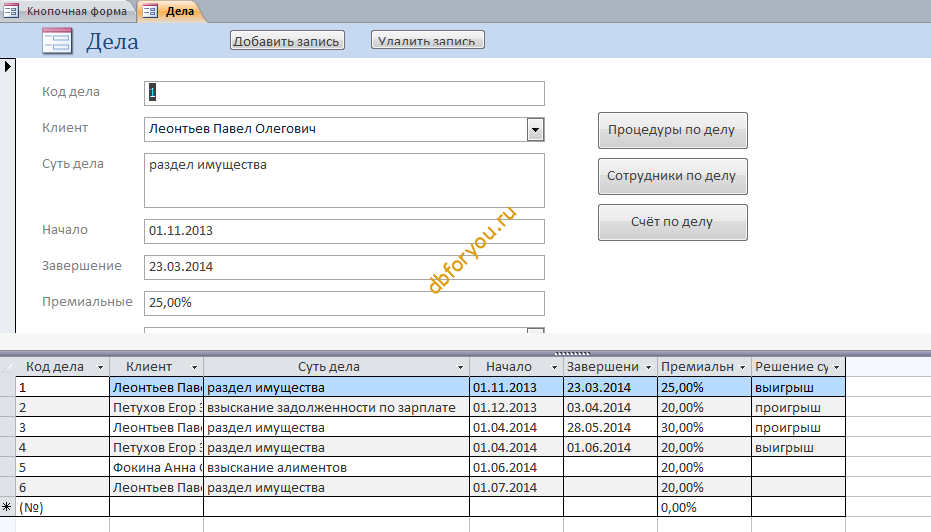
Task: Click the Начало date field
Action: (x=344, y=232)
